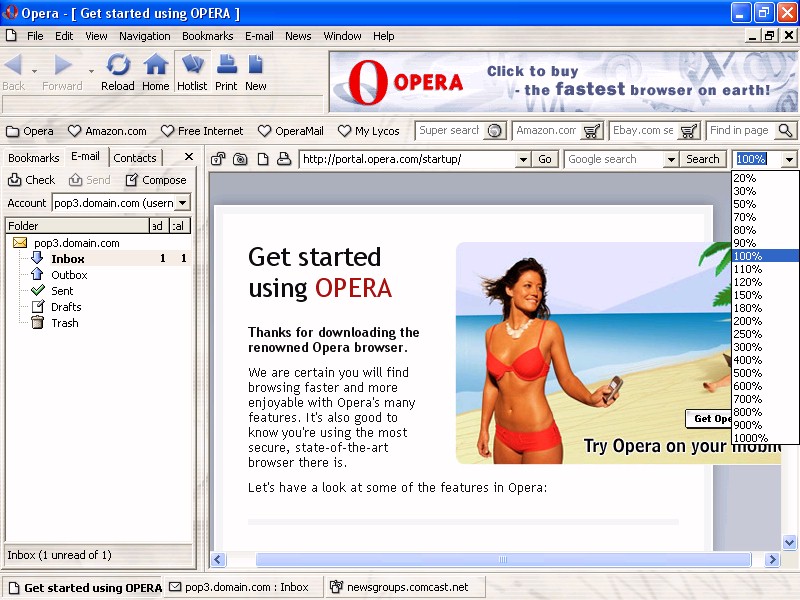The width and height of the screenshot is (800, 600).
Task: Open the My Lycos bookmark
Action: tap(369, 131)
